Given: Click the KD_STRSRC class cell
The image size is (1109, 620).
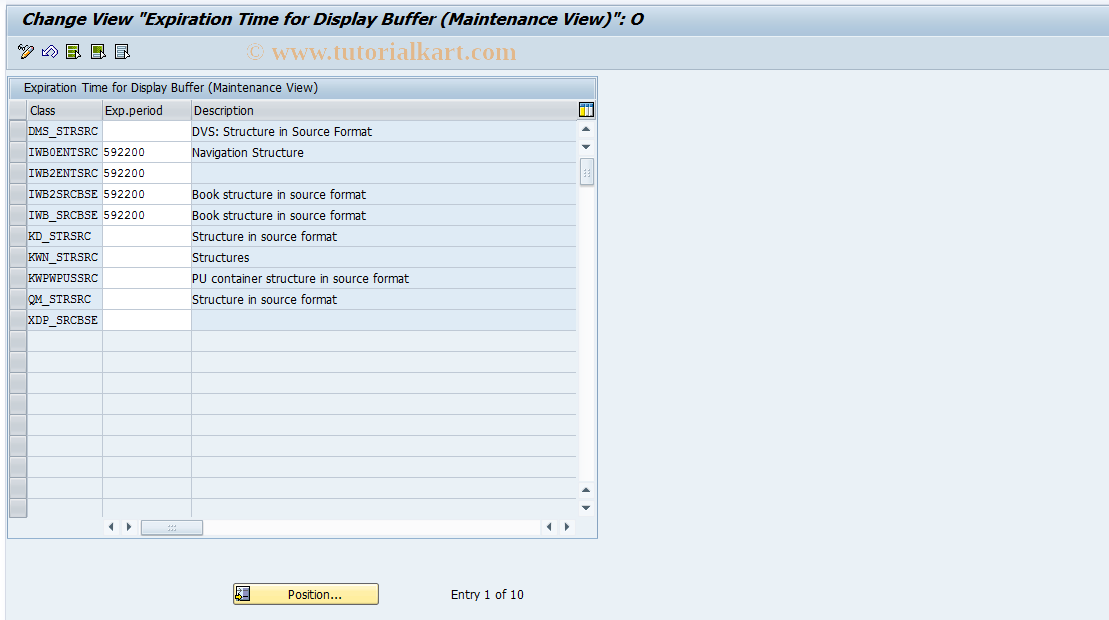Looking at the screenshot, I should coord(65,236).
